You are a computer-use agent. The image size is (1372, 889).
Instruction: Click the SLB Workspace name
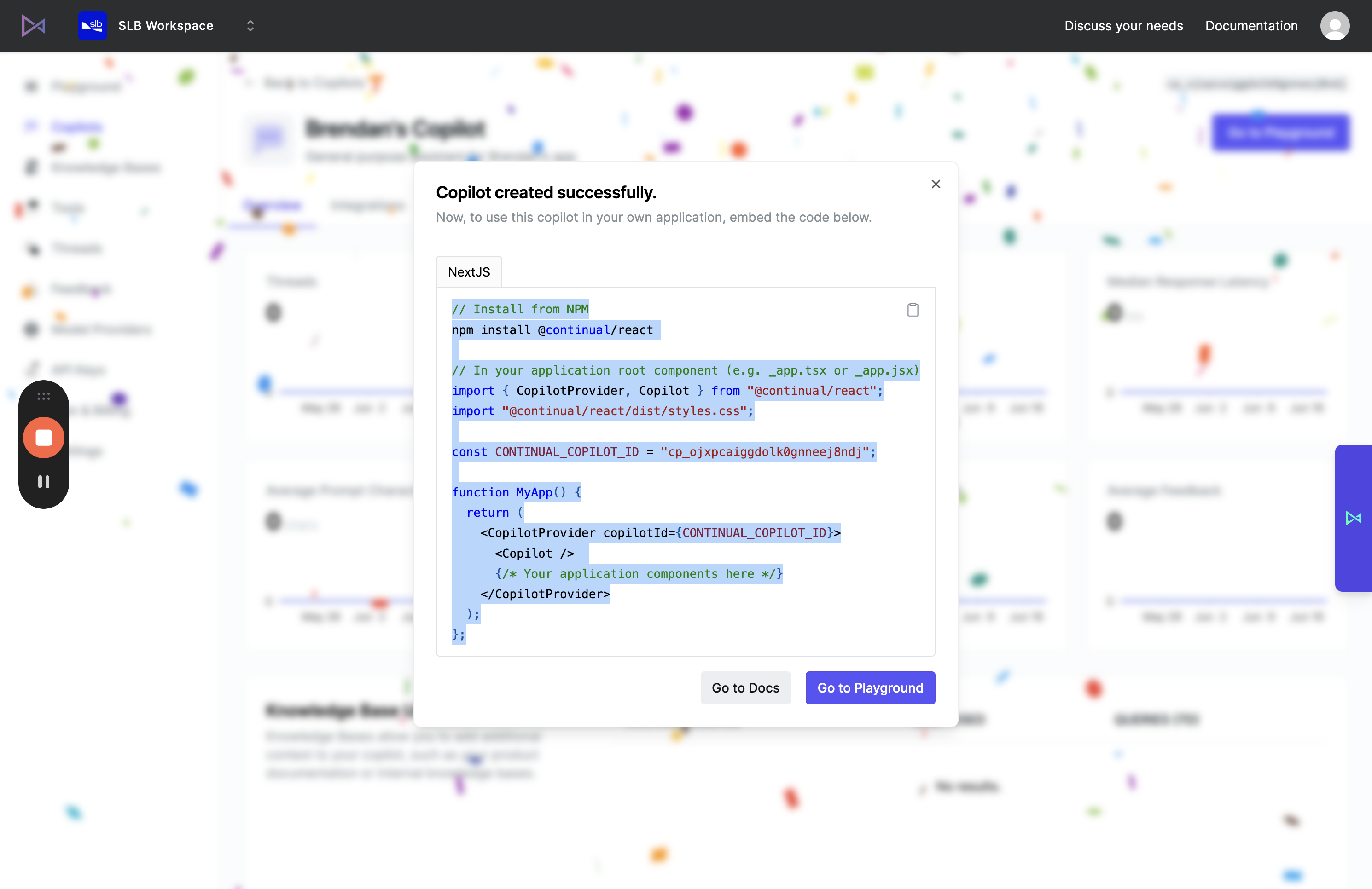tap(166, 26)
